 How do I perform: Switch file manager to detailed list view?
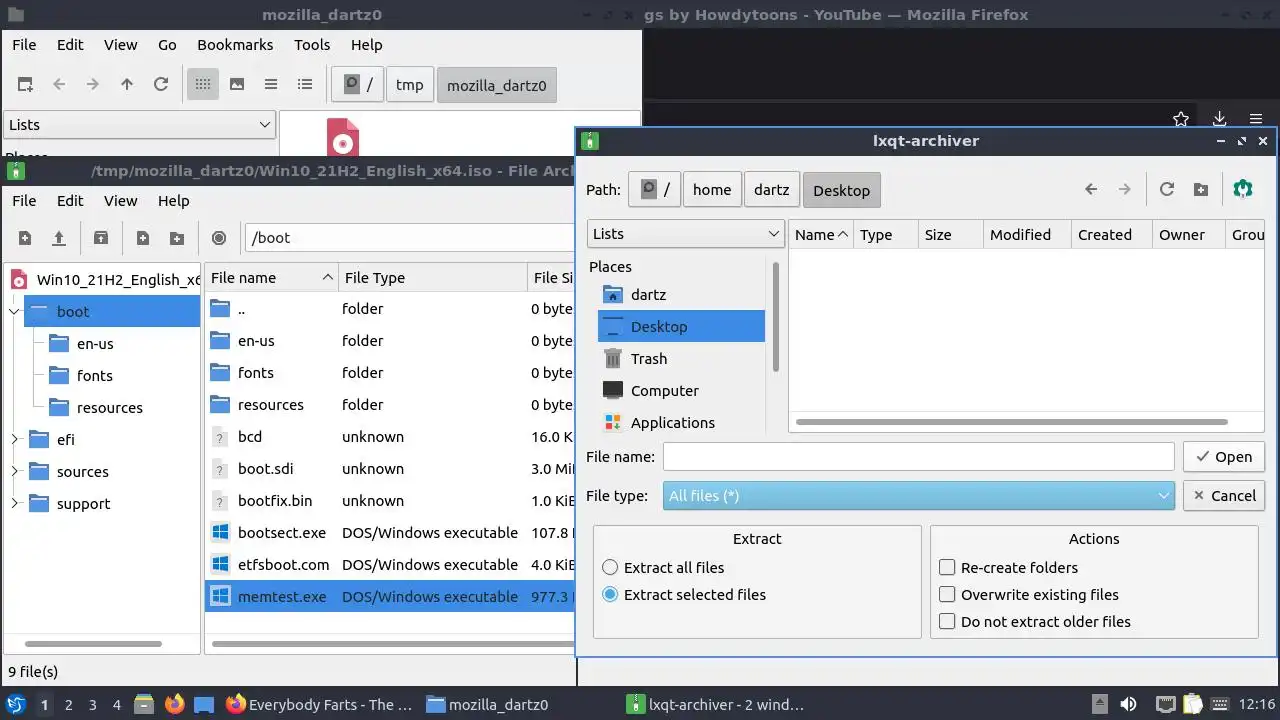click(x=305, y=85)
